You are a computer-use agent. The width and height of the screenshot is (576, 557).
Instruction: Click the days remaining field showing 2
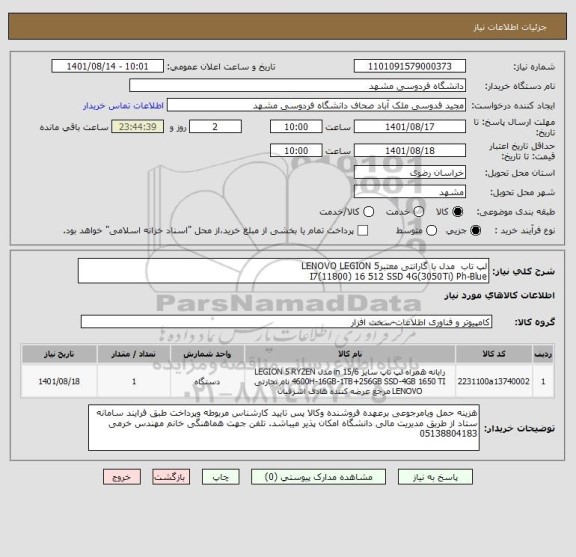[215, 127]
